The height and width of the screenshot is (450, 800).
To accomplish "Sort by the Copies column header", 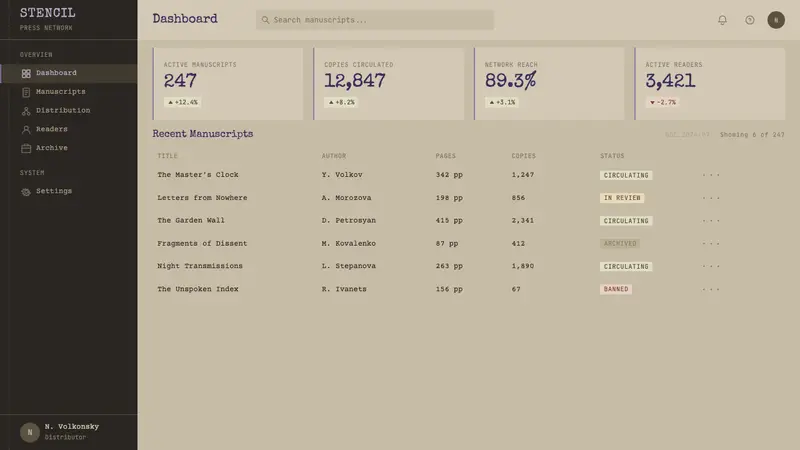I will (x=523, y=156).
